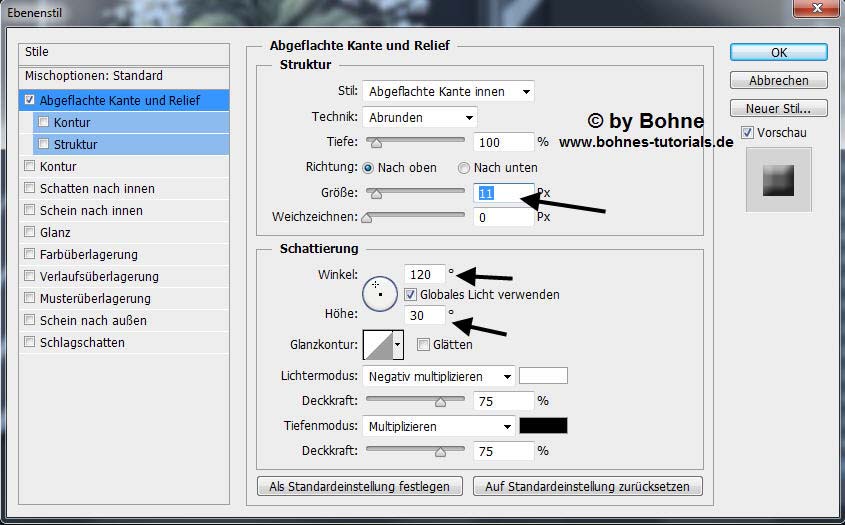
Task: Expand the Glanzkontur dropdown arrow
Action: tap(398, 345)
